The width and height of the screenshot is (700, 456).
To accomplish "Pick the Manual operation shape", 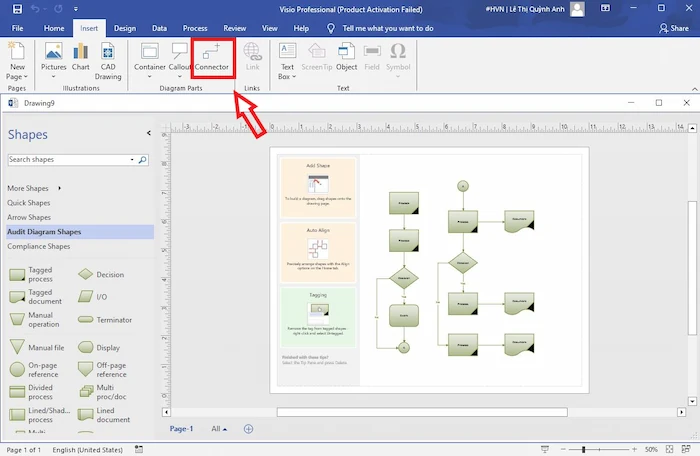I will tap(34, 320).
